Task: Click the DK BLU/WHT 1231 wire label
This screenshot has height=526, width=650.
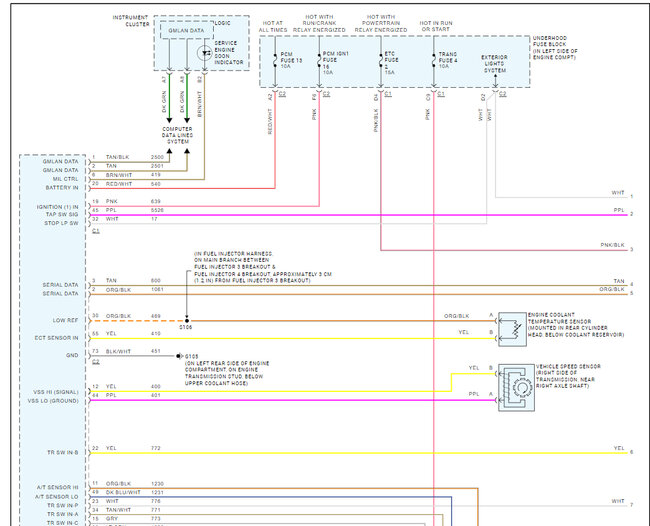Action: pos(123,492)
